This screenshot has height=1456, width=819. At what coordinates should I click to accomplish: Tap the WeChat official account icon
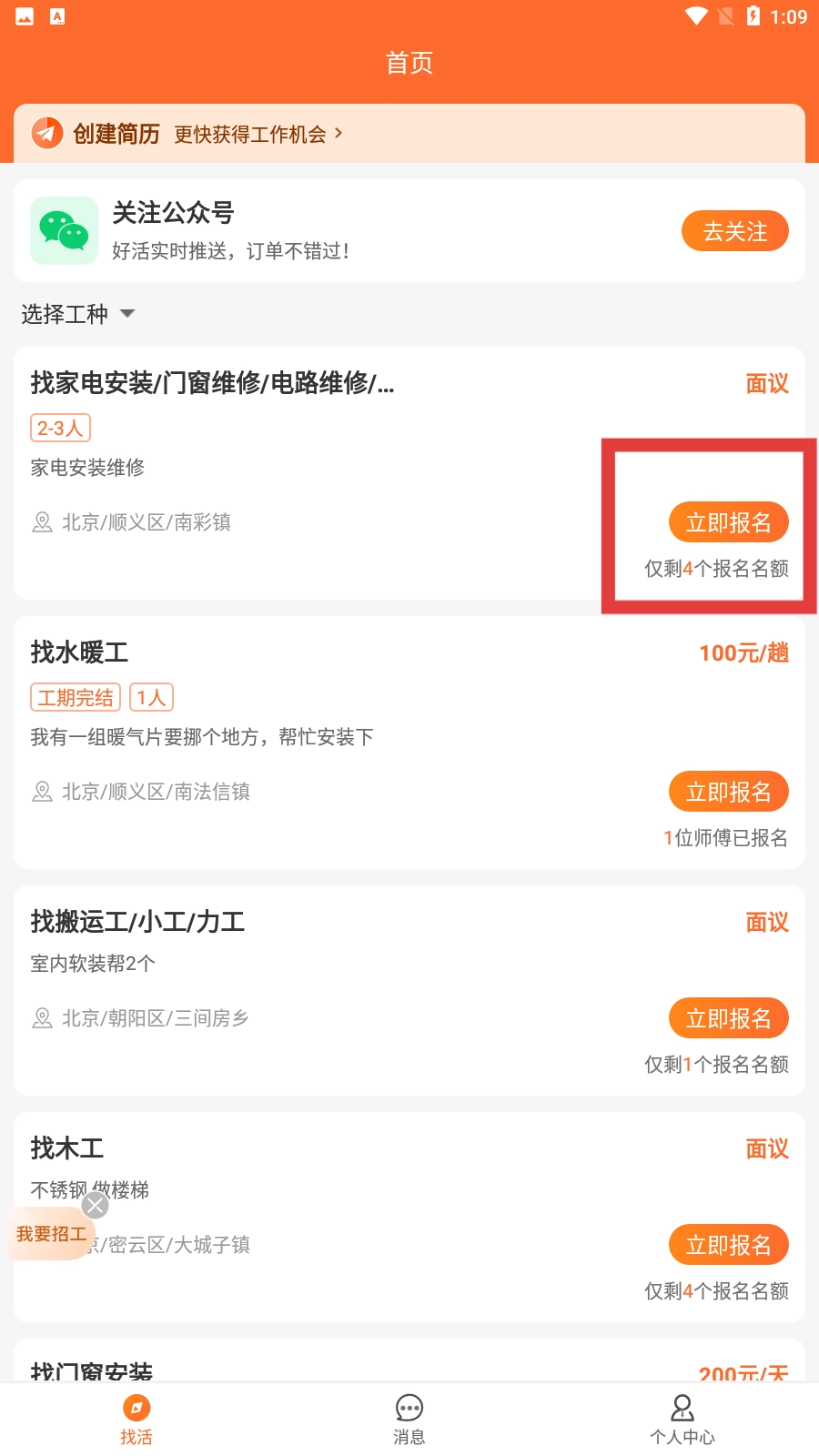64,231
